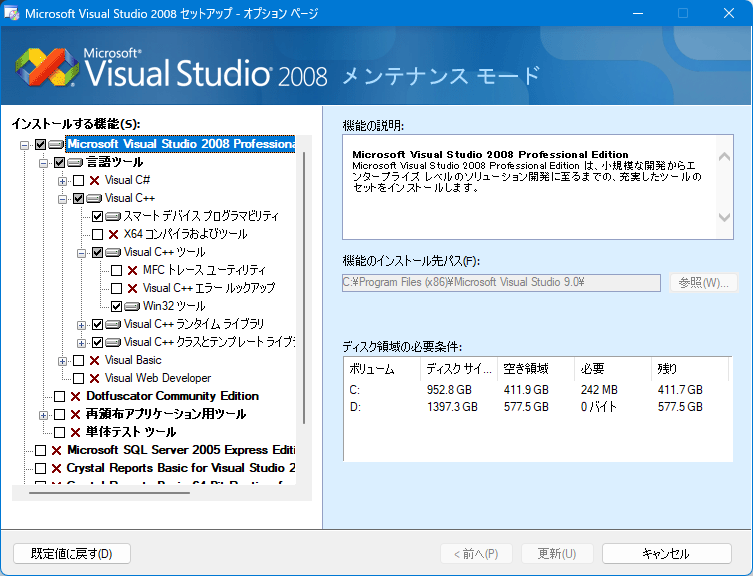Viewport: 753px width, 576px height.
Task: Click the drive icon beside the Professional Edition root node
Action: coord(56,144)
